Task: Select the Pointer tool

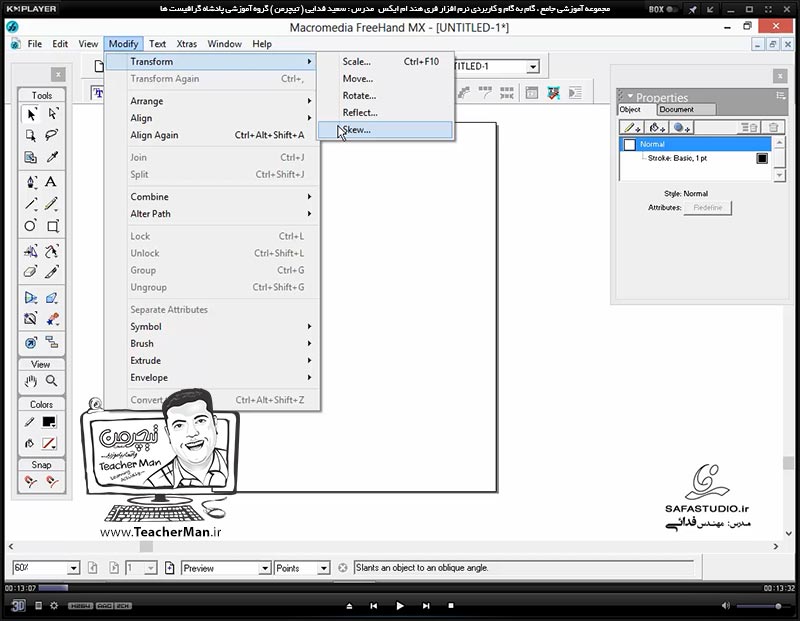Action: click(31, 113)
